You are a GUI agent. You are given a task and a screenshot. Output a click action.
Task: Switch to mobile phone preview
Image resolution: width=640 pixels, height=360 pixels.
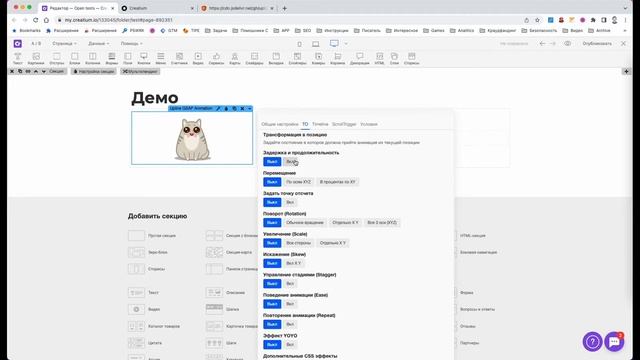click(300, 44)
